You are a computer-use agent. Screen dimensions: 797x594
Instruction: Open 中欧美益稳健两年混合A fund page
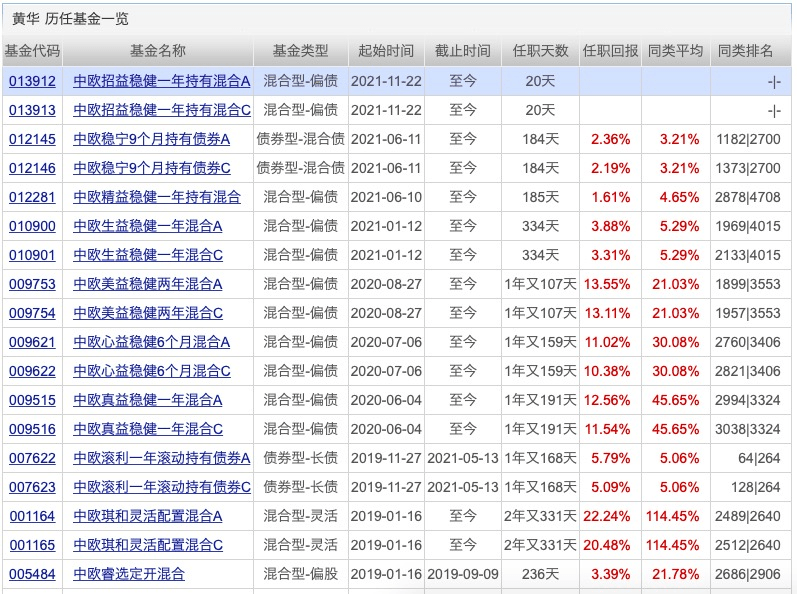(147, 284)
